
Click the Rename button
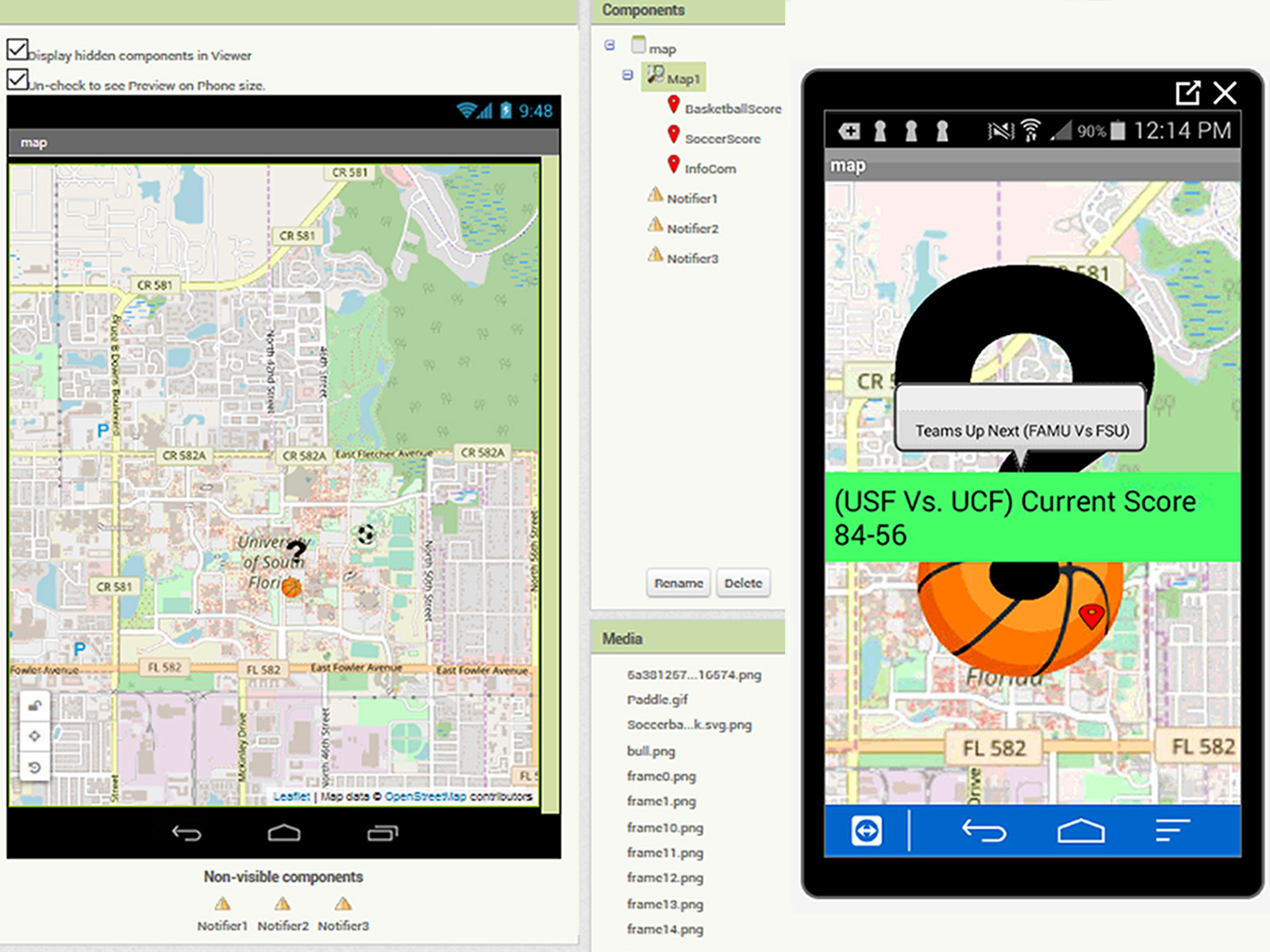679,583
